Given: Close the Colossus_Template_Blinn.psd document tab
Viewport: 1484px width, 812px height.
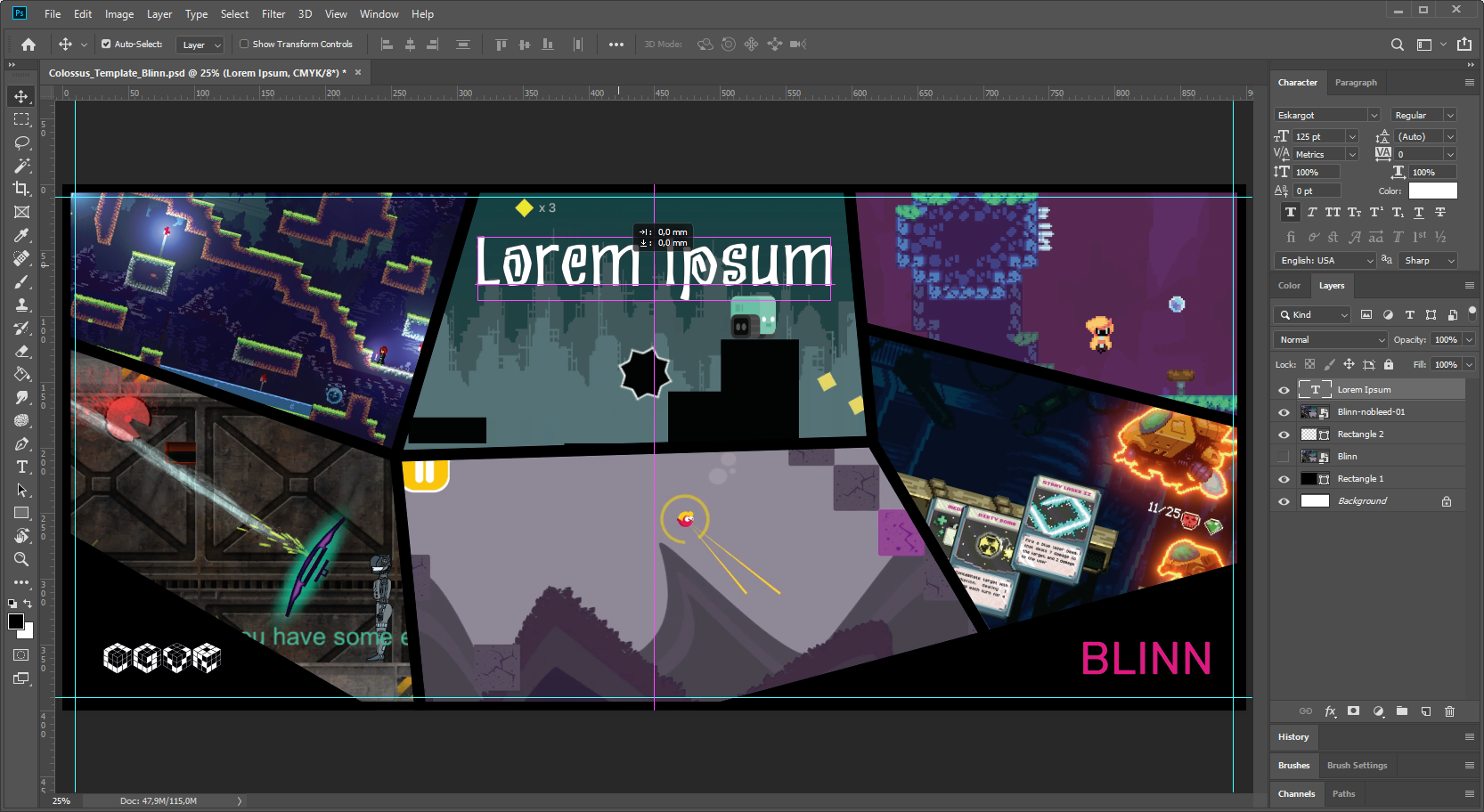Looking at the screenshot, I should [358, 73].
